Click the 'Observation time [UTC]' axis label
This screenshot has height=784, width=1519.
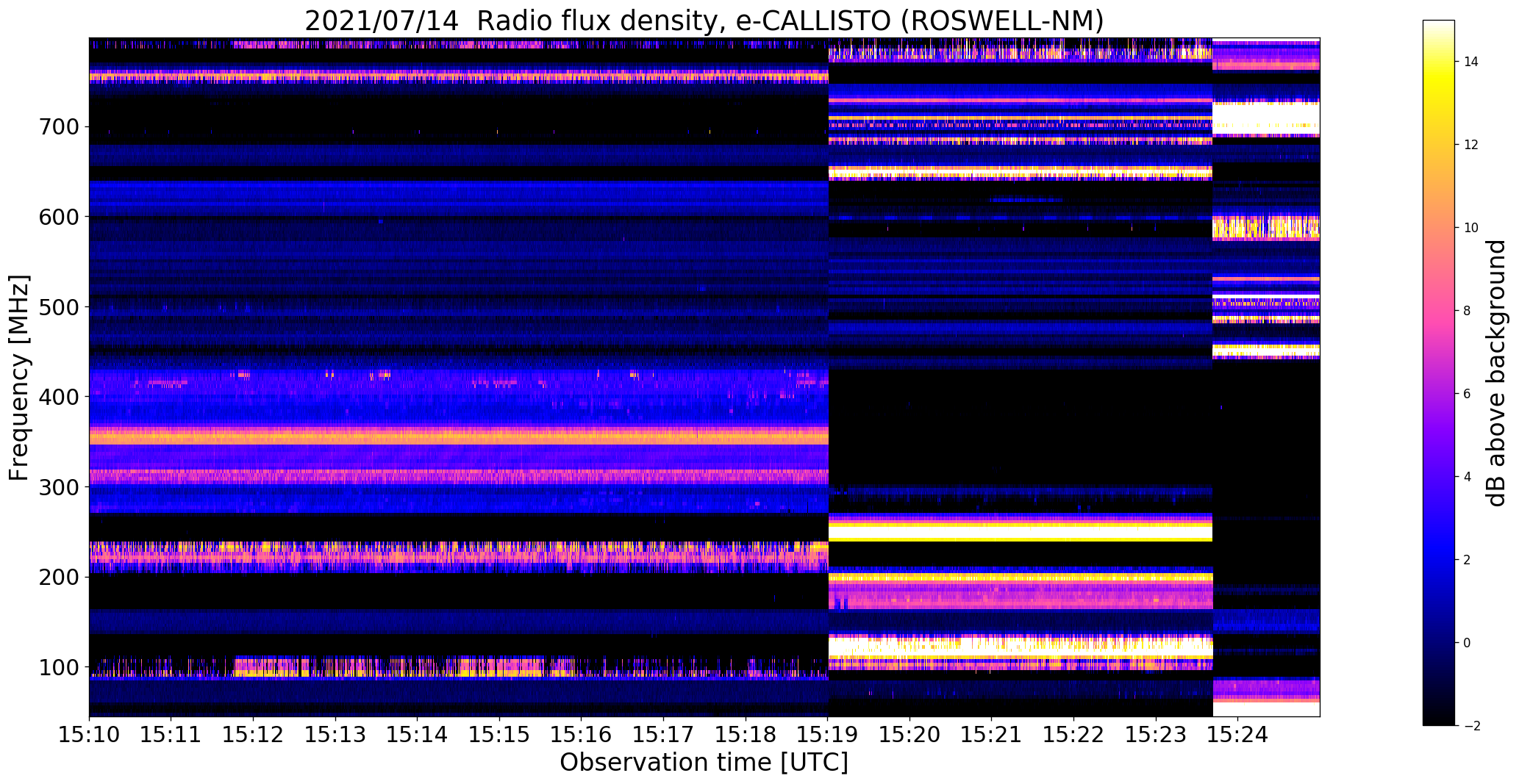(x=704, y=763)
